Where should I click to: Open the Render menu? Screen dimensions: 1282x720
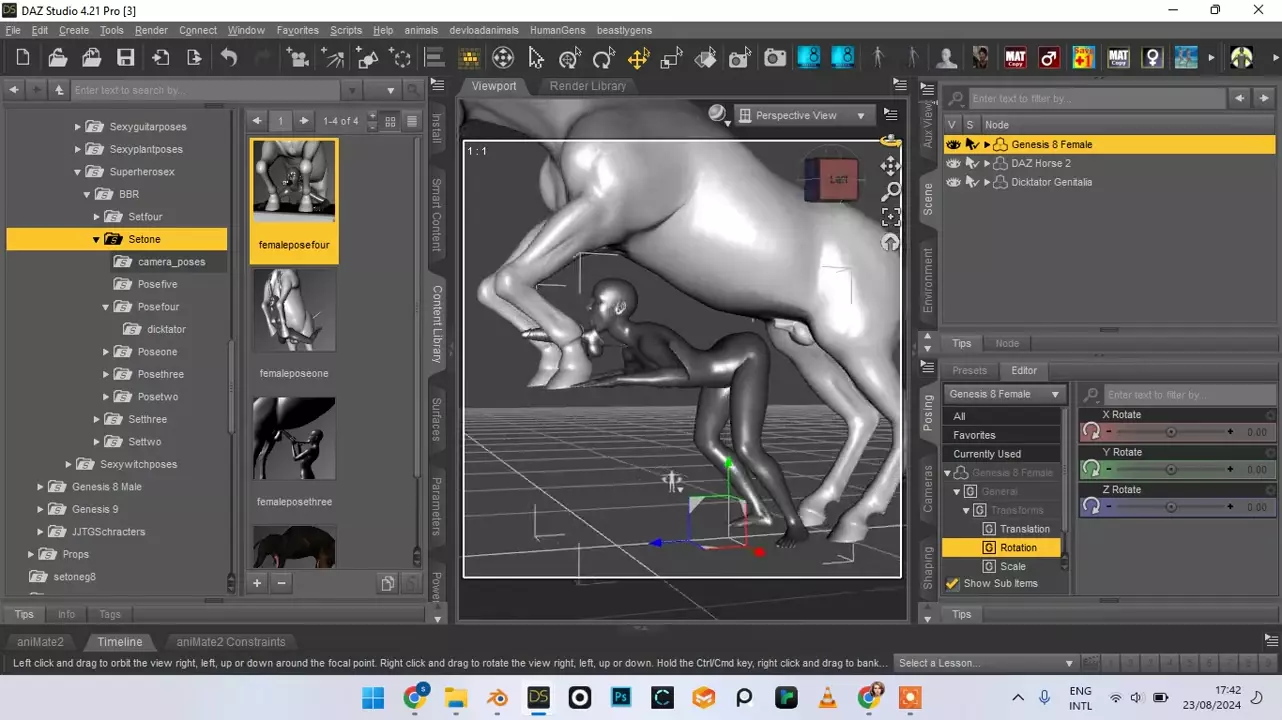click(x=151, y=30)
